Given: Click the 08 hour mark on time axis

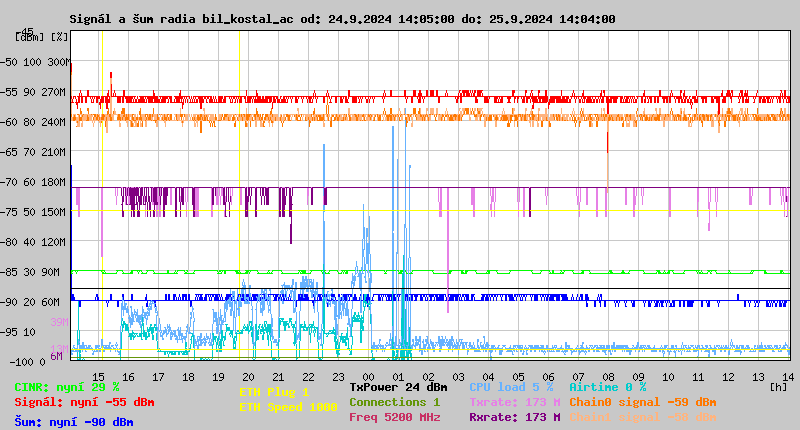Looking at the screenshot, I should (608, 377).
